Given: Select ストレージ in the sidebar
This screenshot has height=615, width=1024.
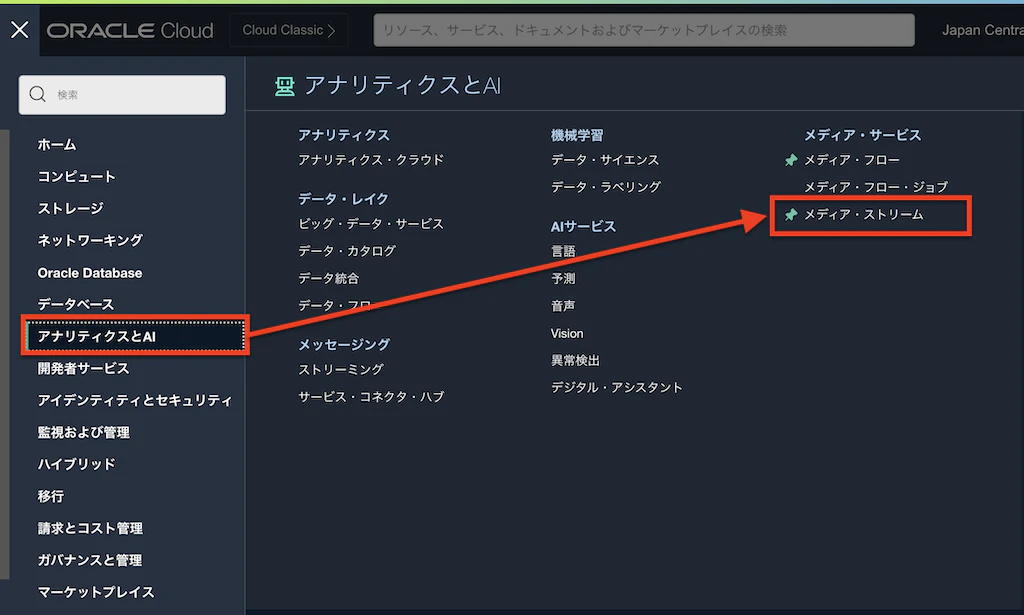Looking at the screenshot, I should pyautogui.click(x=71, y=208).
